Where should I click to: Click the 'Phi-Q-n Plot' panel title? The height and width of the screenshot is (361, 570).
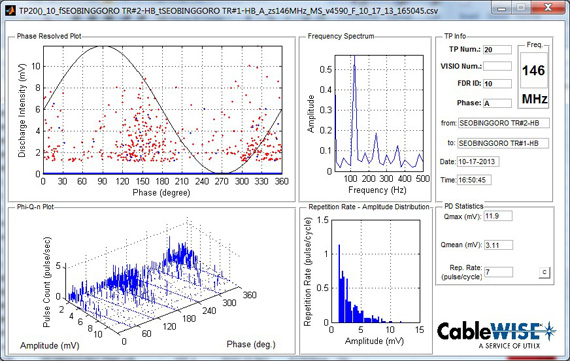(x=35, y=206)
